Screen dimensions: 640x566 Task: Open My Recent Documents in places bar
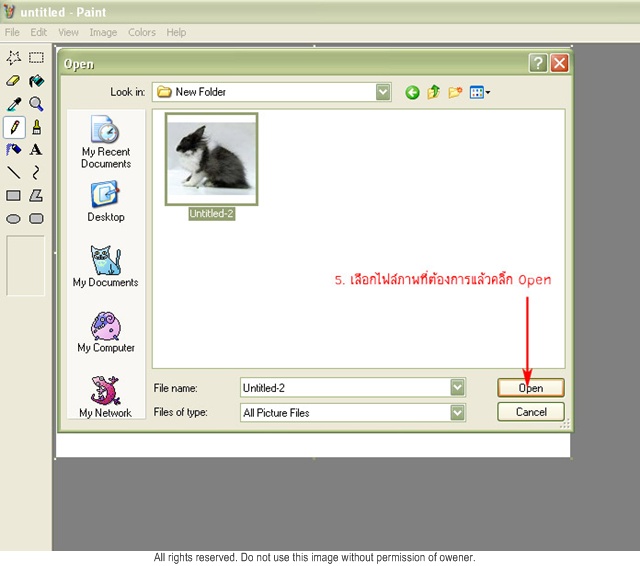click(x=106, y=142)
